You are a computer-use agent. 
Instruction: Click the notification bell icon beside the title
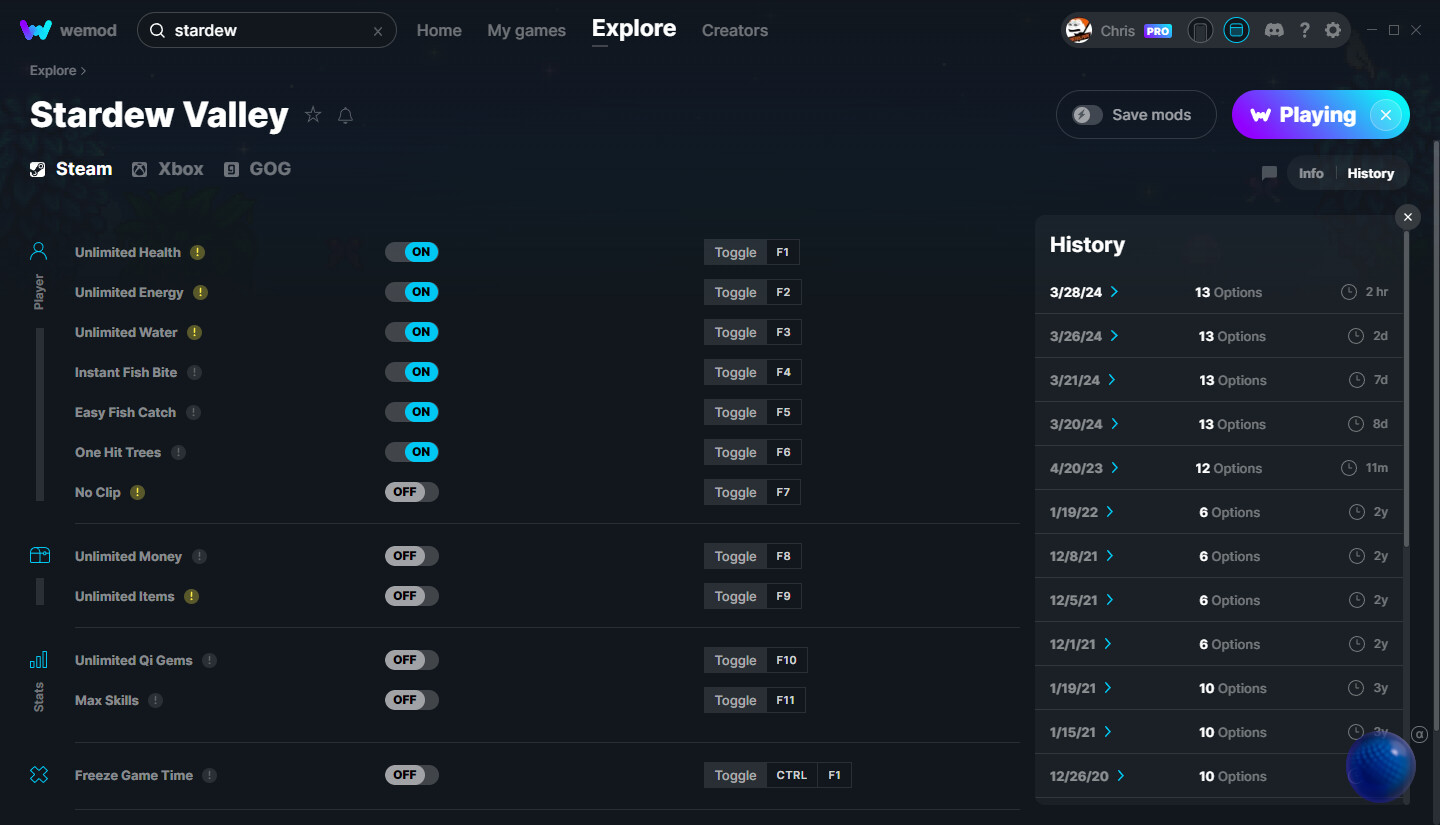tap(345, 115)
